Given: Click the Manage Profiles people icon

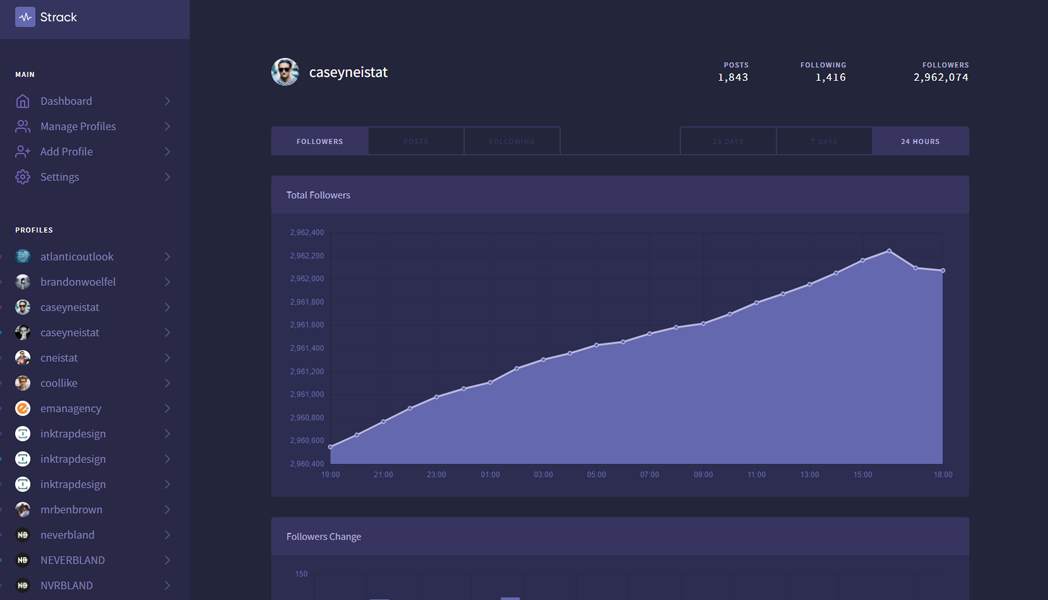Looking at the screenshot, I should tap(23, 125).
